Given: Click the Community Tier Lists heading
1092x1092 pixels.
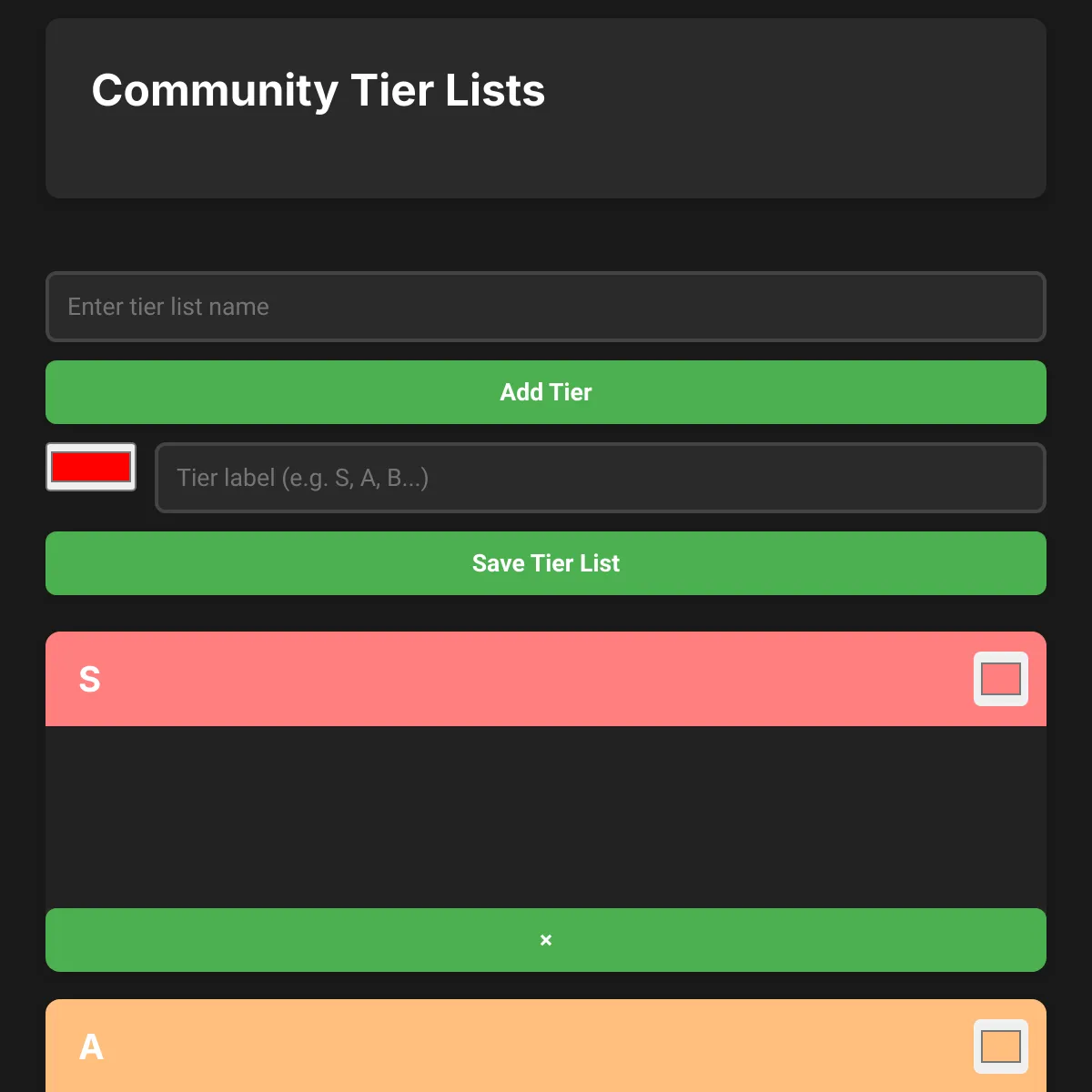Looking at the screenshot, I should point(318,90).
